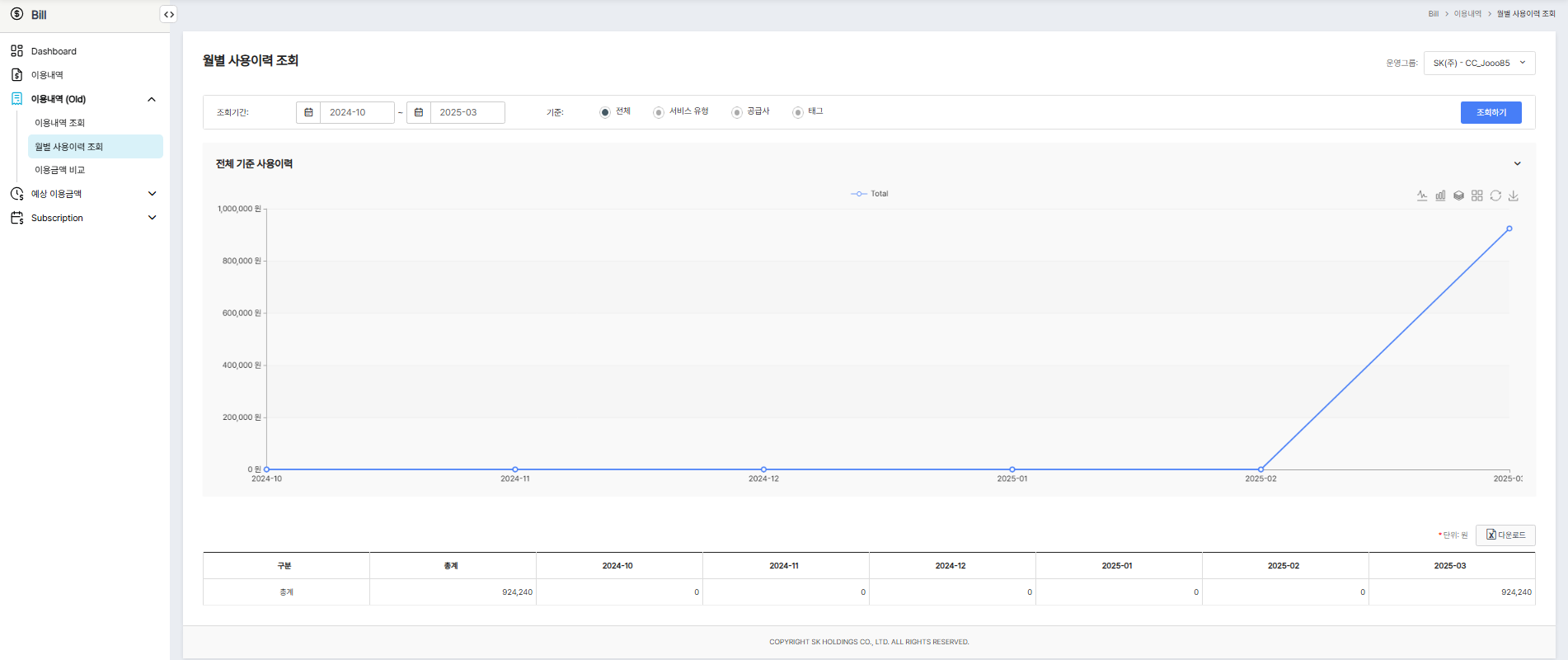This screenshot has height=660, width=1568.
Task: Click 총계 column header
Action: pos(453,566)
